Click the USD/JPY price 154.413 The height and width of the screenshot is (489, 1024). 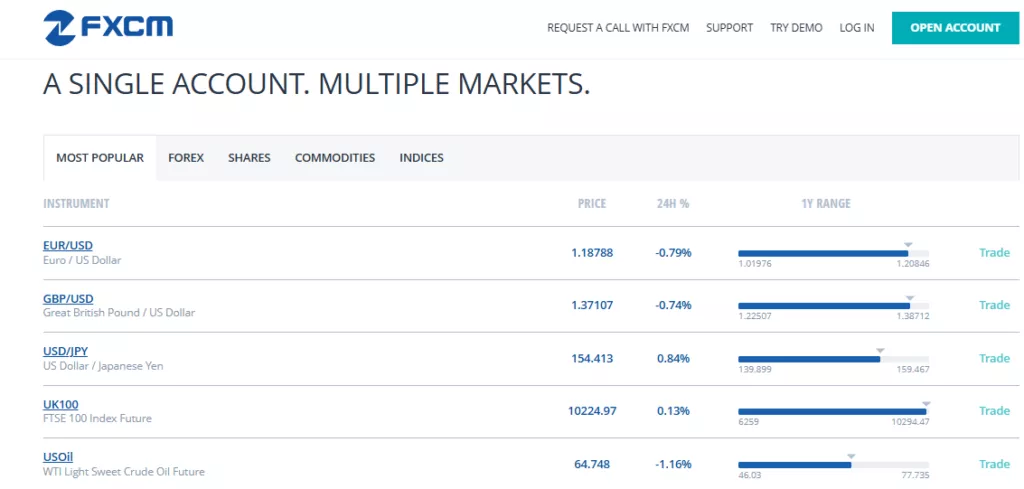[x=592, y=358]
